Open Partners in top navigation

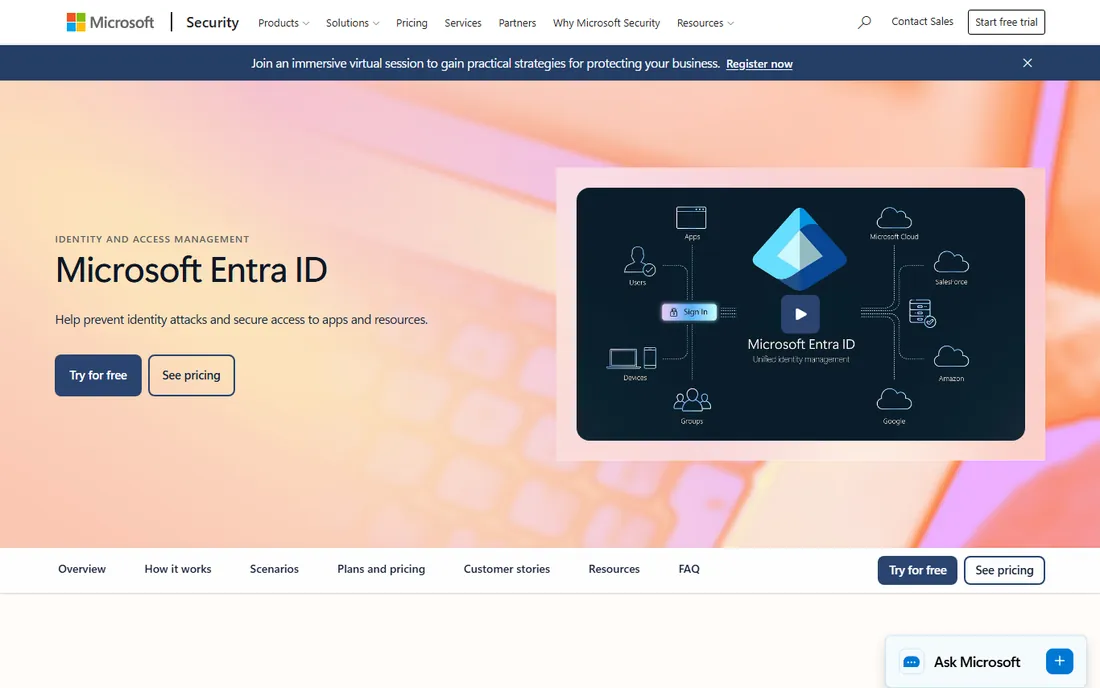pyautogui.click(x=517, y=23)
